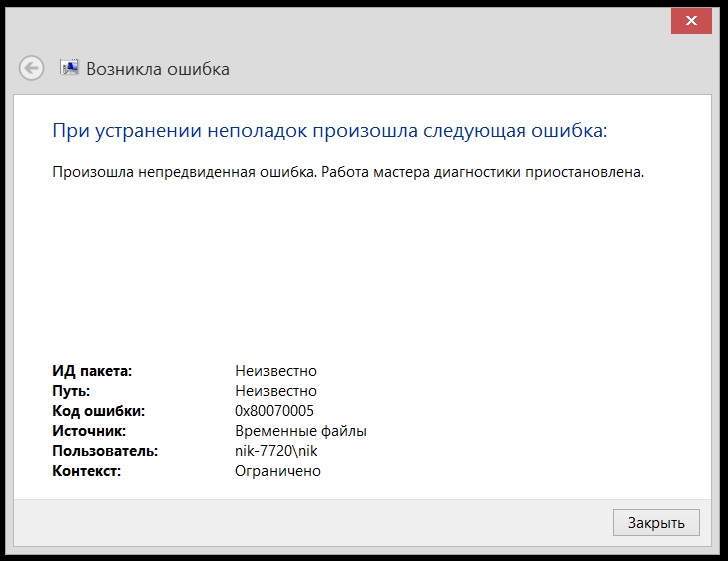Image resolution: width=728 pixels, height=561 pixels.
Task: Click the ИД пакета label
Action: (x=92, y=371)
